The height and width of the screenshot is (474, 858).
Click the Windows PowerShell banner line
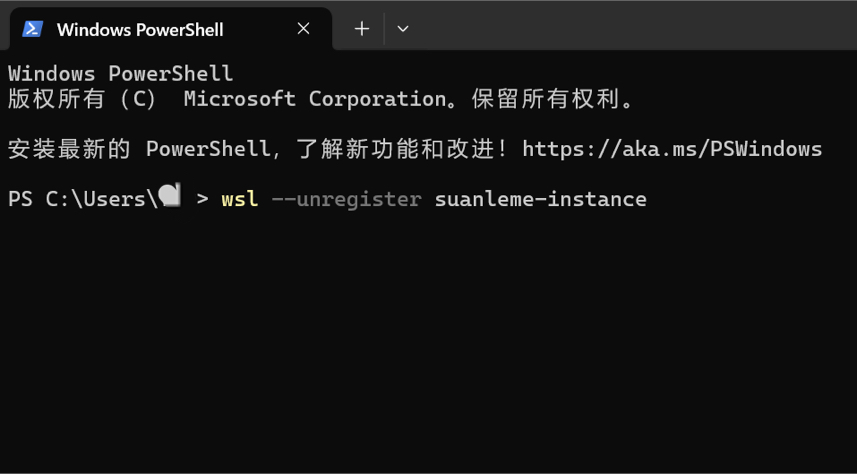[x=120, y=74]
